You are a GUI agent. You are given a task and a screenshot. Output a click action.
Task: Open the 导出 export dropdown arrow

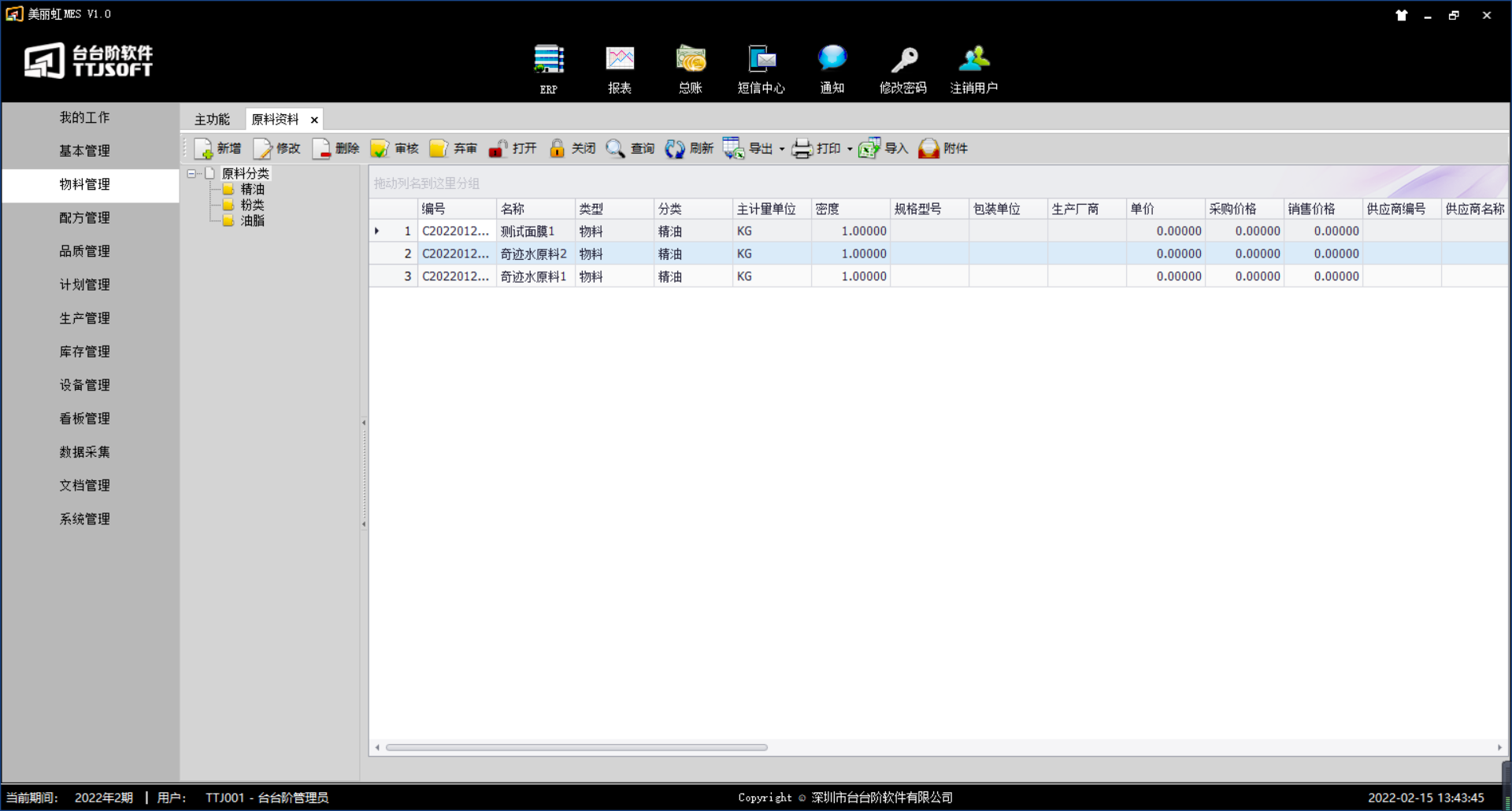[782, 149]
